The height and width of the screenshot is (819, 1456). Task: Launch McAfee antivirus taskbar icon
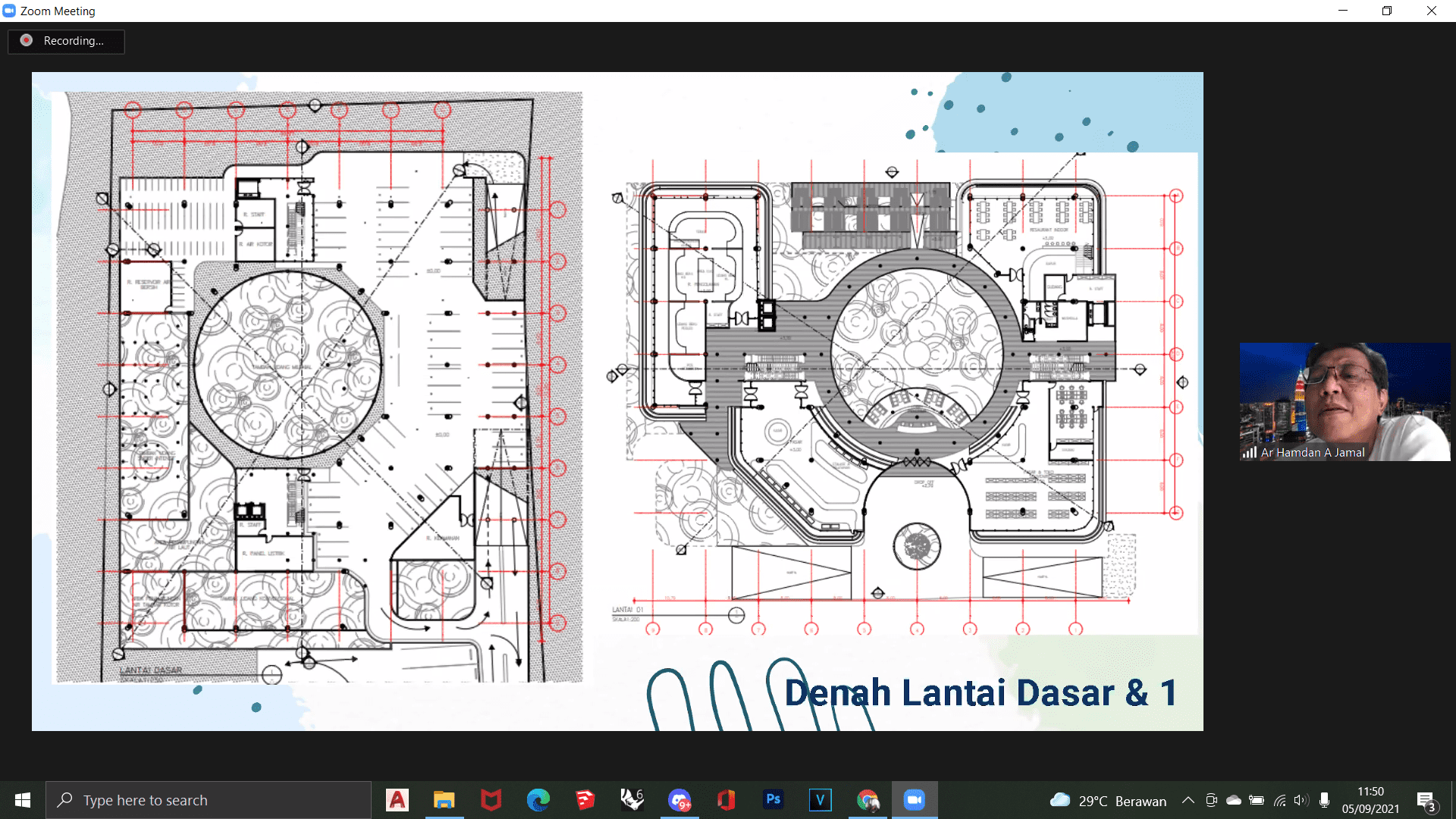[491, 800]
